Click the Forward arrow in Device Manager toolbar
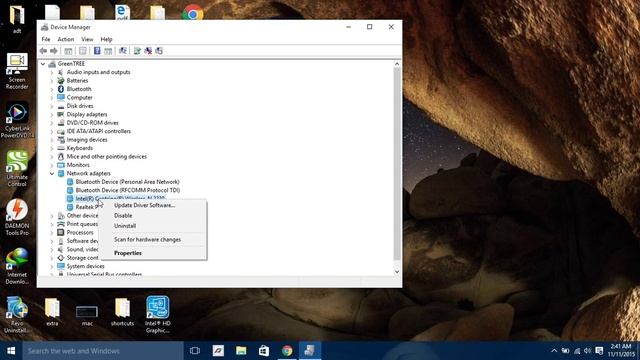 click(x=53, y=51)
